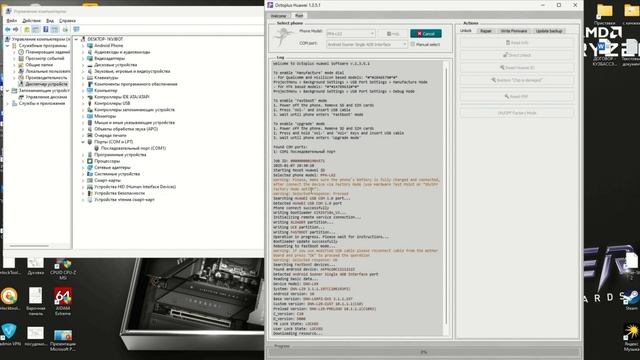Select the Очереди печати row
Screen dimensions: 640x360
110,136
